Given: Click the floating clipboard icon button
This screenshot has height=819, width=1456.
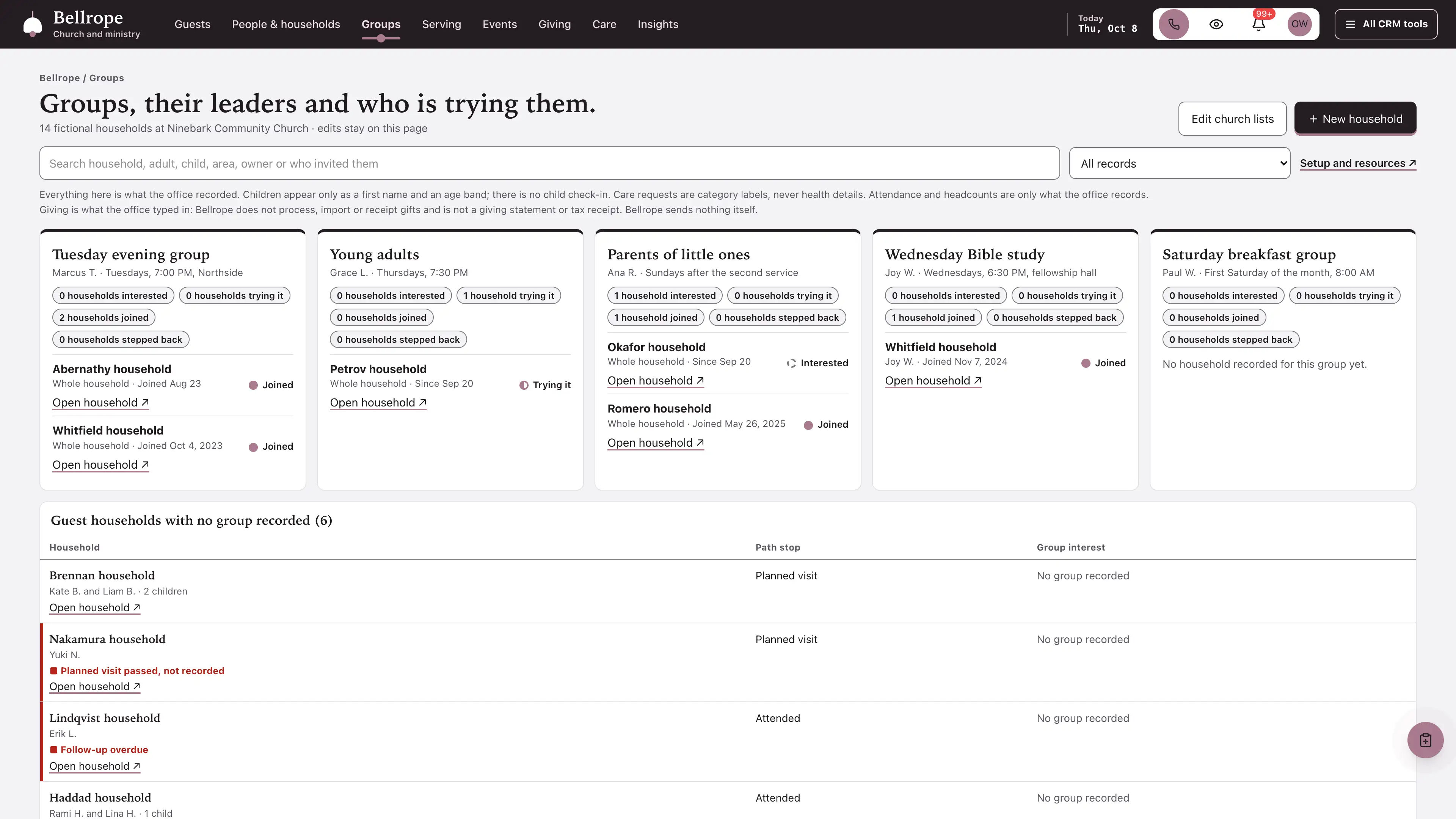Looking at the screenshot, I should coord(1425,740).
